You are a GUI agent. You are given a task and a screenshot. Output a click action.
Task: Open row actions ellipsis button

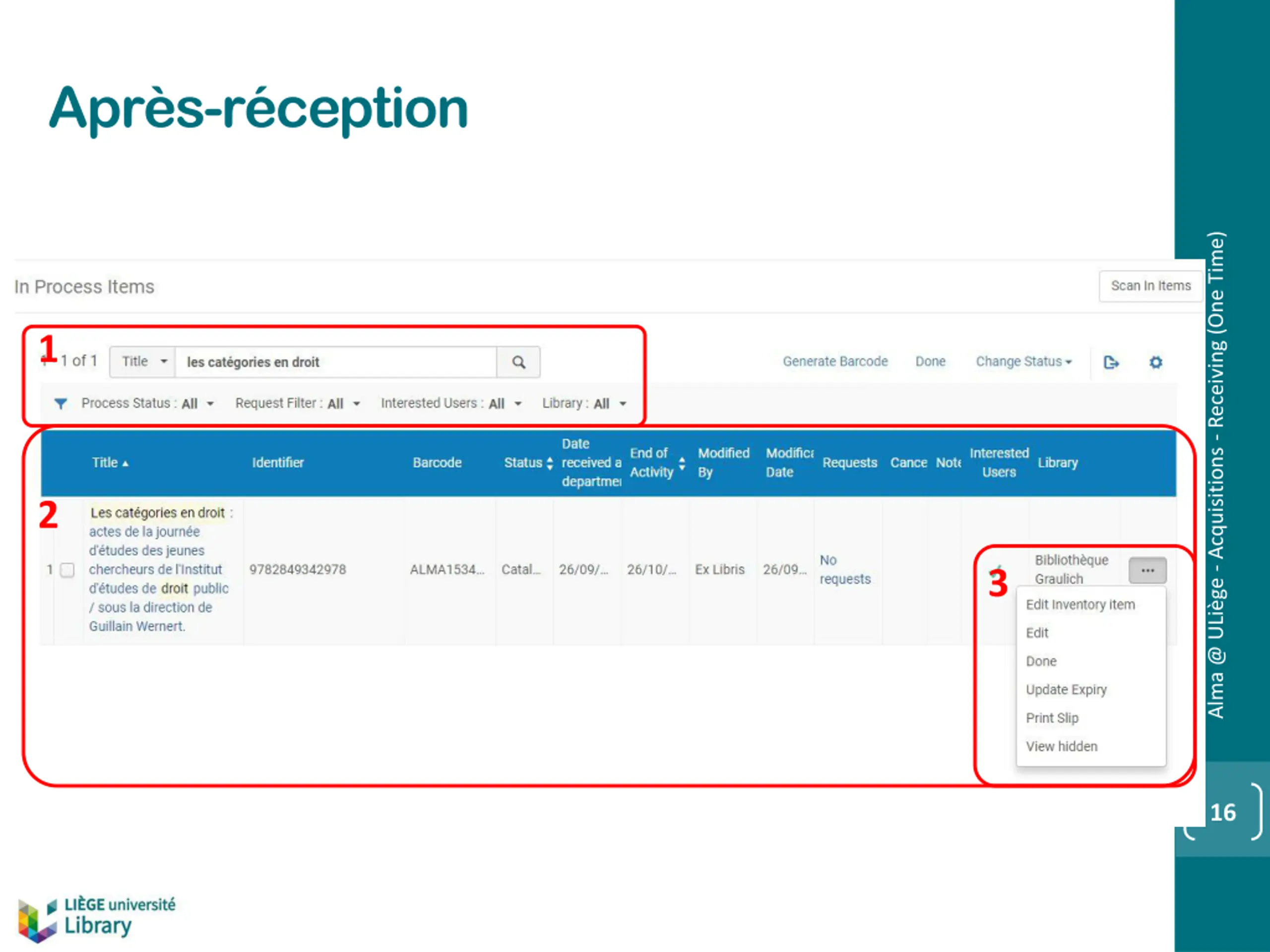[x=1147, y=570]
